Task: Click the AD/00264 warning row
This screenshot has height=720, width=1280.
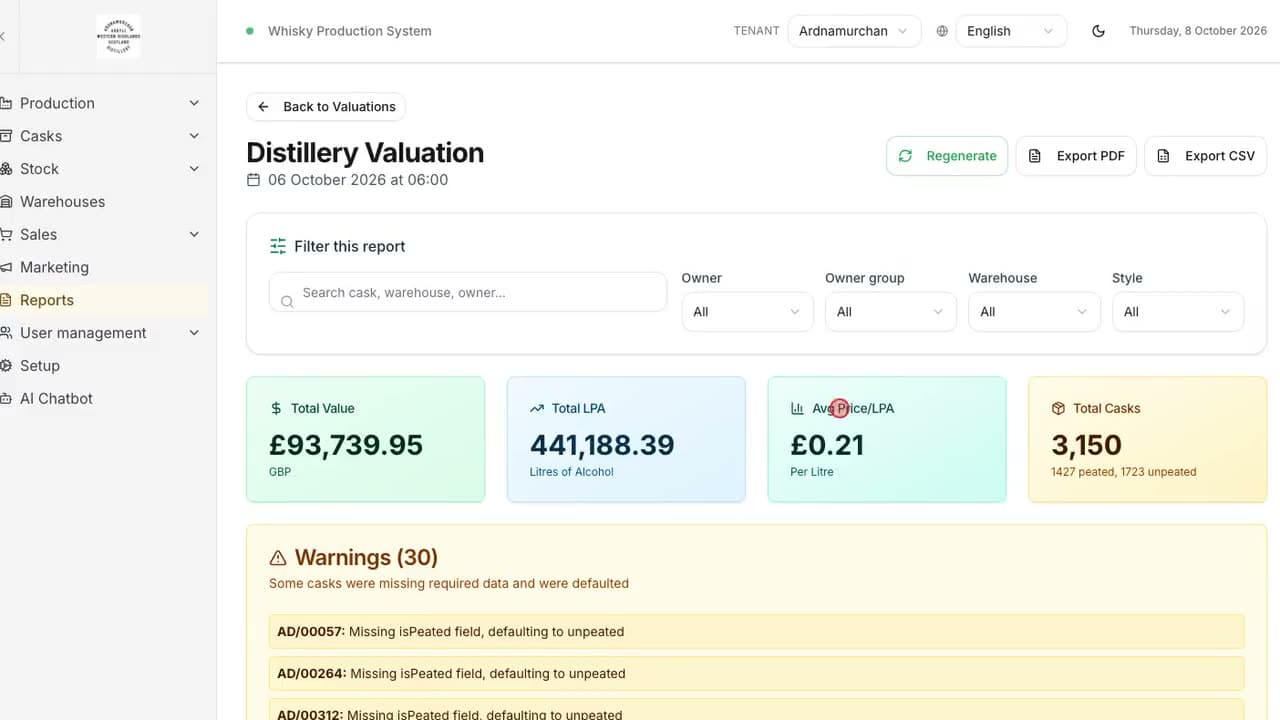Action: 756,674
